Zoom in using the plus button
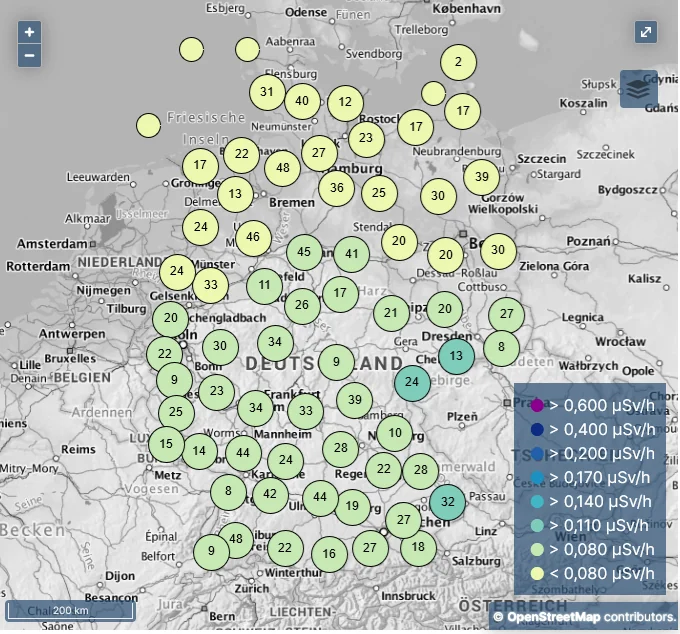The height and width of the screenshot is (634, 680). click(x=30, y=33)
